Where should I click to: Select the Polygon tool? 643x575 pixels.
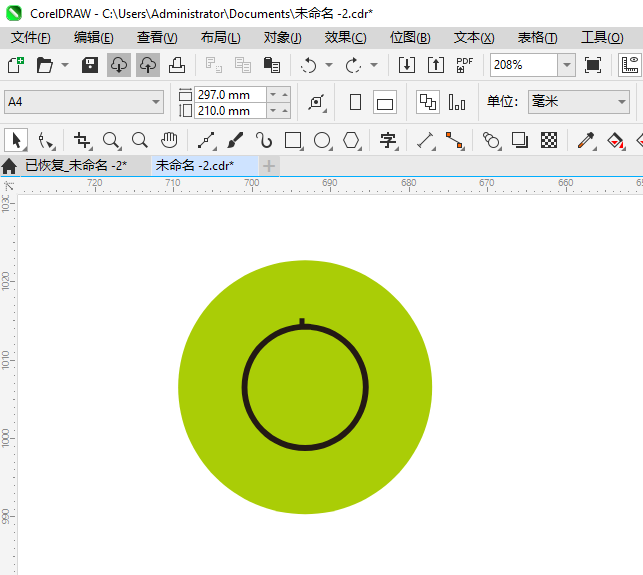(351, 141)
